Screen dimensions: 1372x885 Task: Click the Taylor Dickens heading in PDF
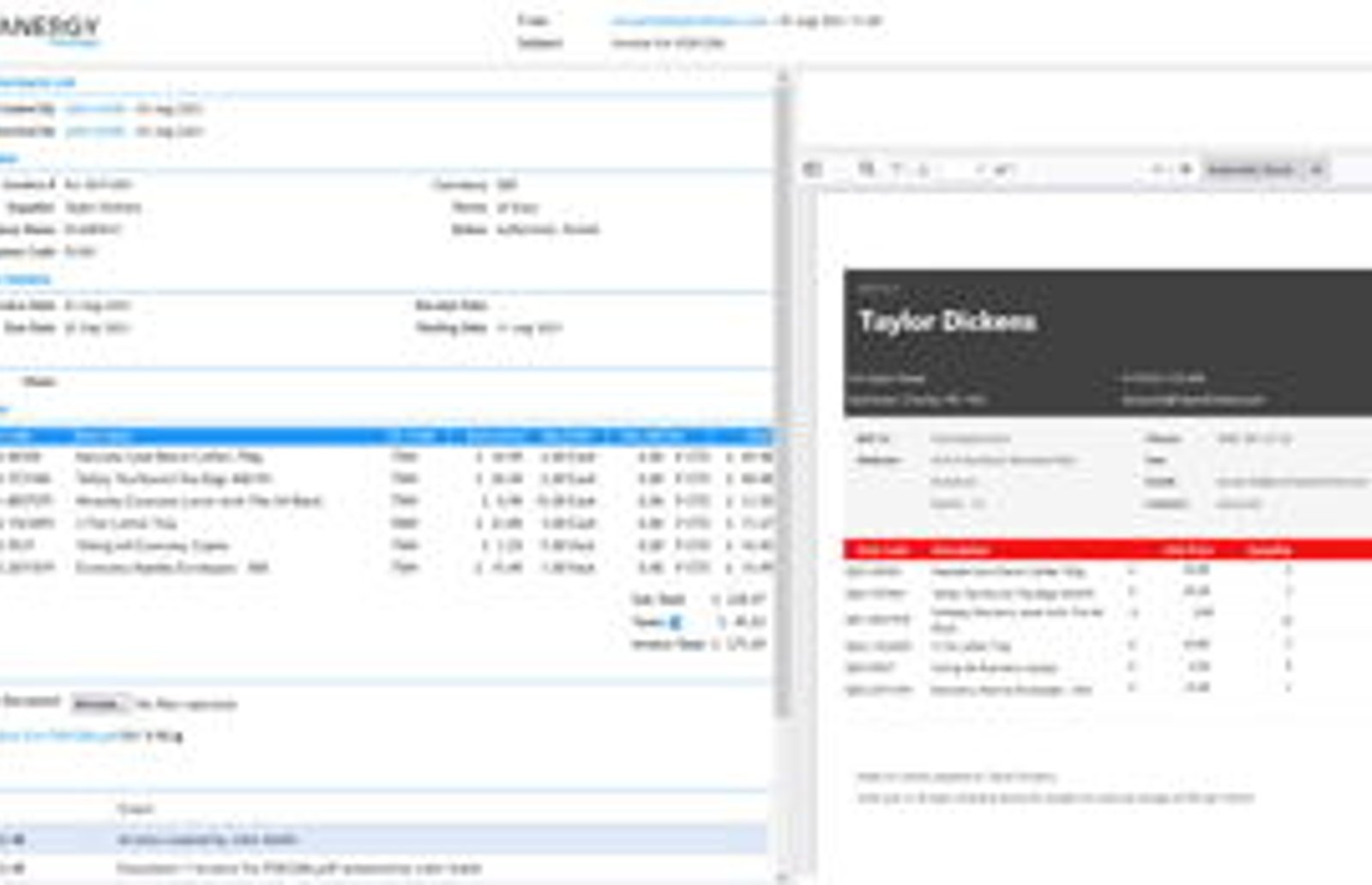(x=948, y=322)
